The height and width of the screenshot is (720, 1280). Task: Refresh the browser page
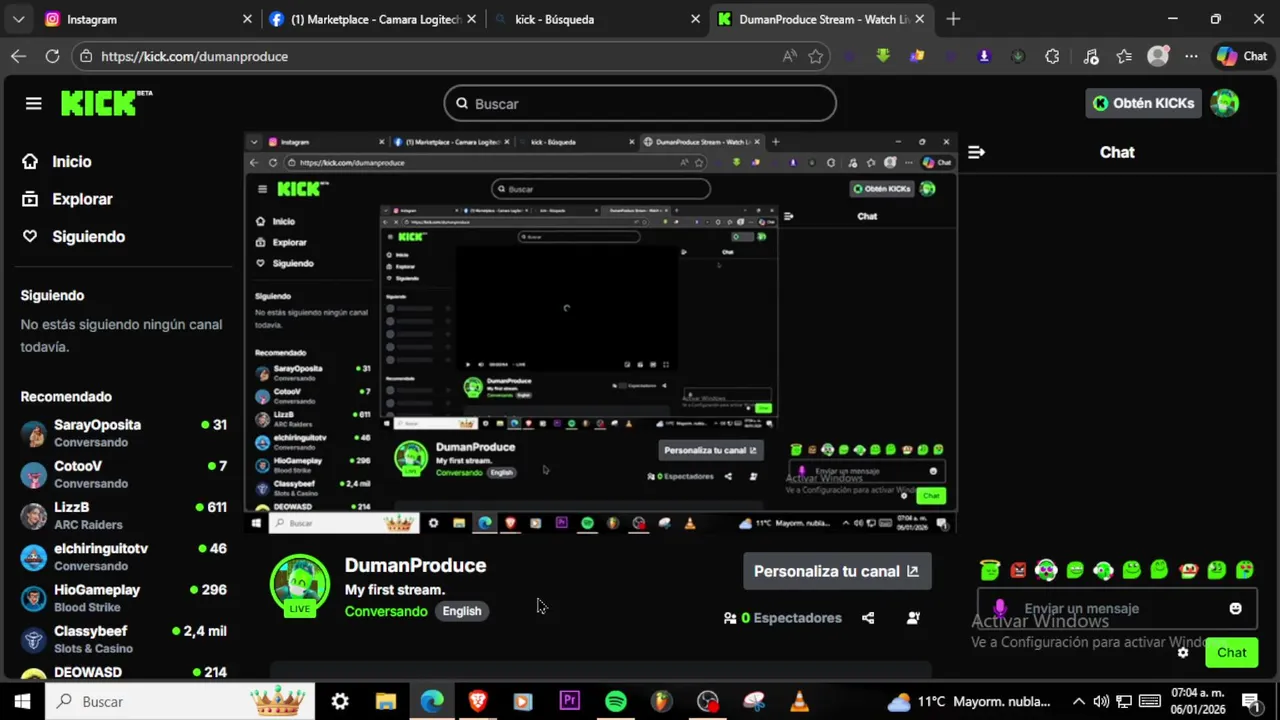click(52, 56)
